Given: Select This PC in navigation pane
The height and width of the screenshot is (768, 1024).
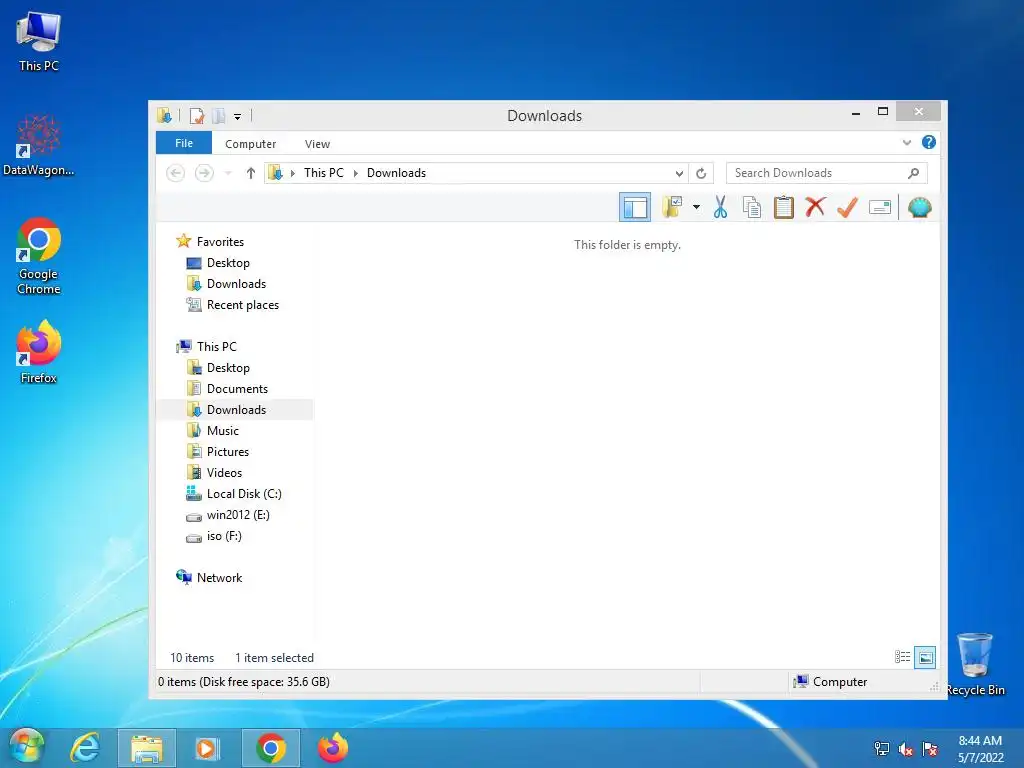Looking at the screenshot, I should coord(216,347).
